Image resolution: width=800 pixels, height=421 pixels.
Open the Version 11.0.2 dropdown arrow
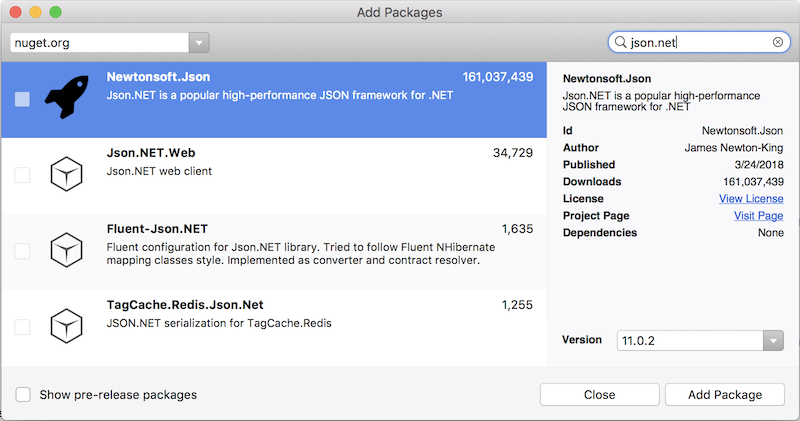(x=773, y=340)
